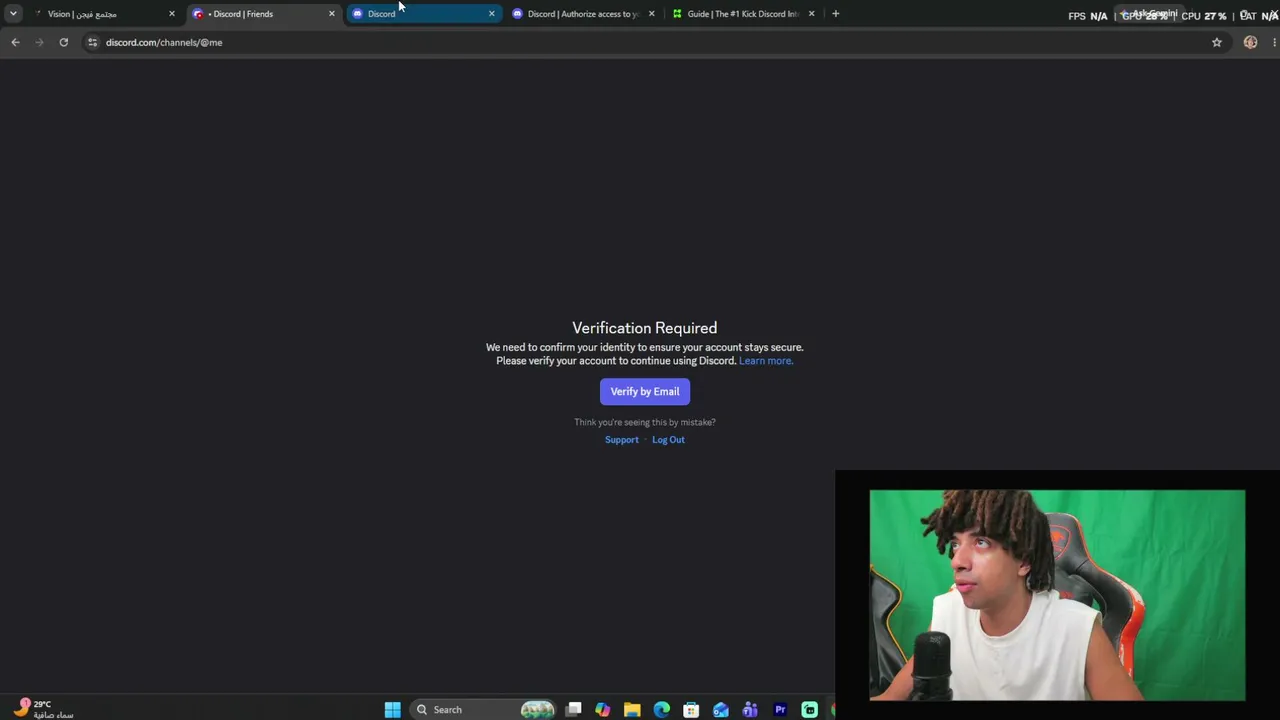This screenshot has width=1280, height=720.
Task: Close the Vision tab
Action: point(172,14)
